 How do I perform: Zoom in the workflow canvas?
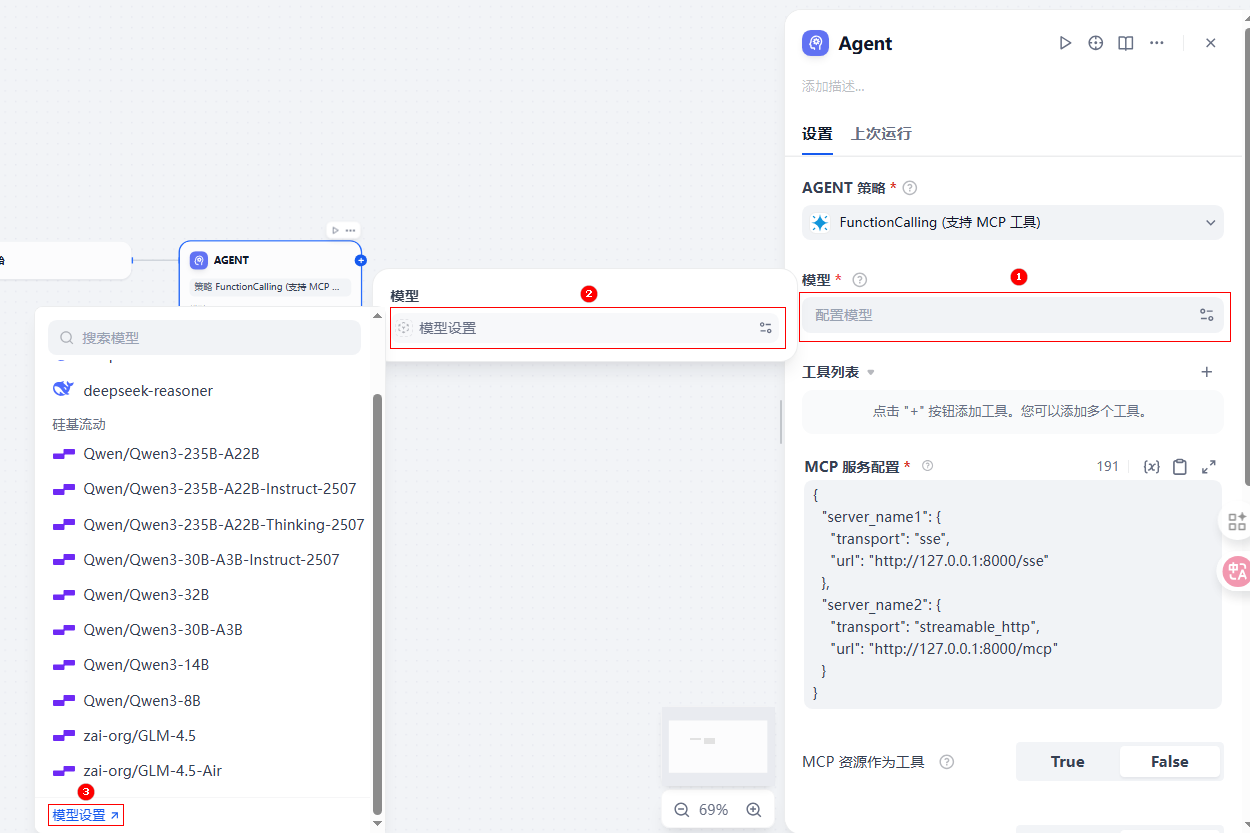coord(754,810)
